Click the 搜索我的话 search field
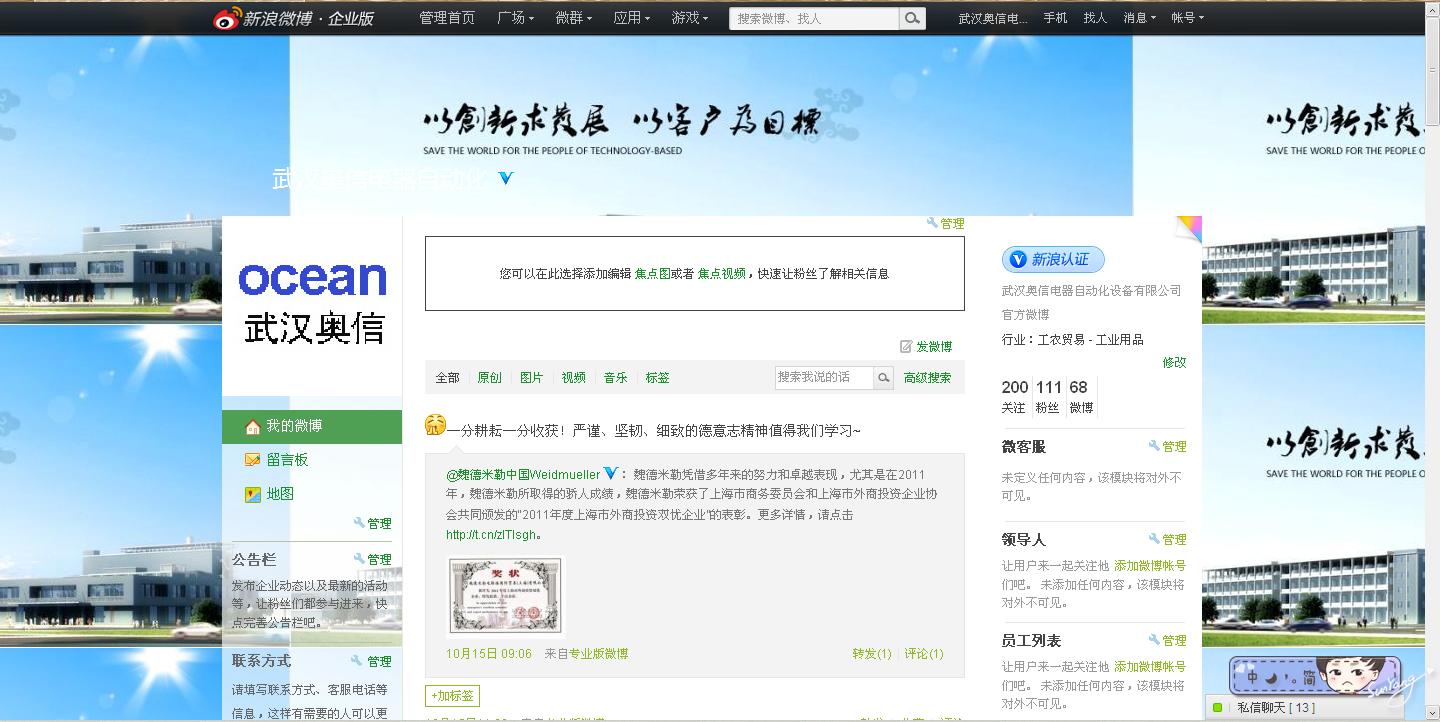Viewport: 1440px width, 722px height. click(x=824, y=377)
